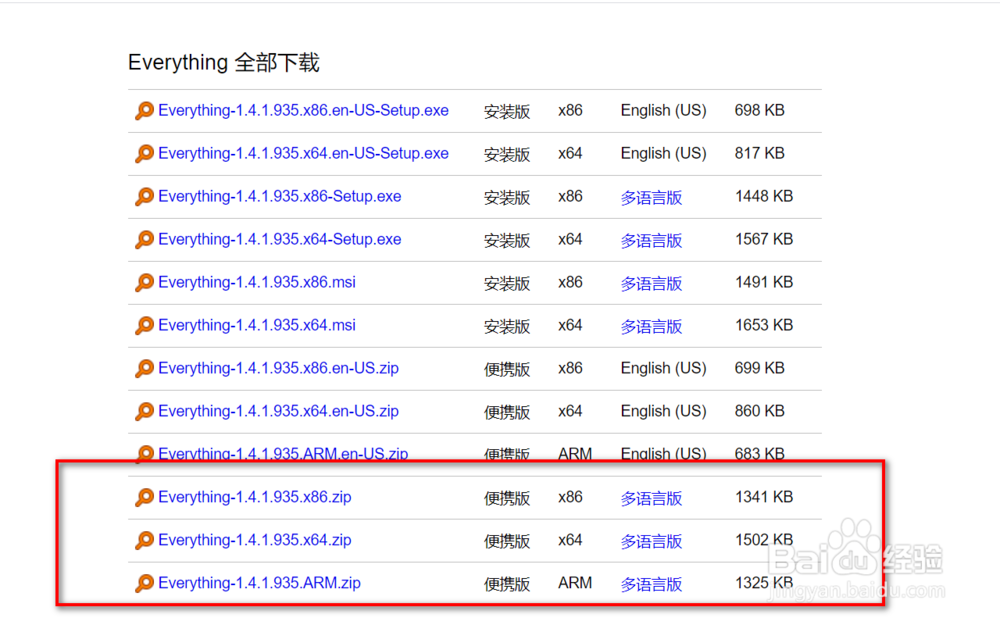Download Everything-1.4.1.935.x64.en-US.zip
The image size is (1000, 625).
coord(278,411)
